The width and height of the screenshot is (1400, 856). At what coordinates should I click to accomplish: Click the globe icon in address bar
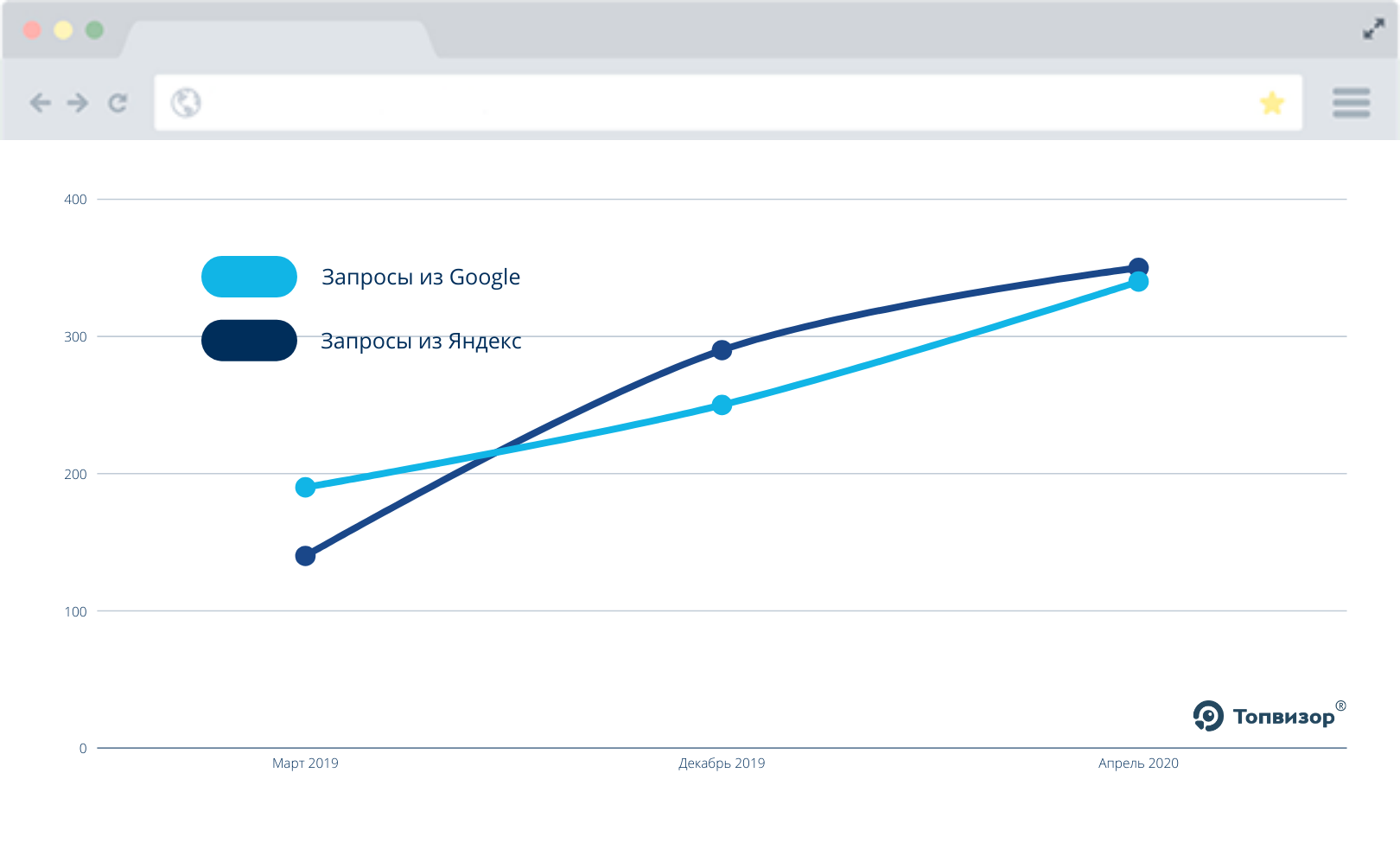pos(186,103)
